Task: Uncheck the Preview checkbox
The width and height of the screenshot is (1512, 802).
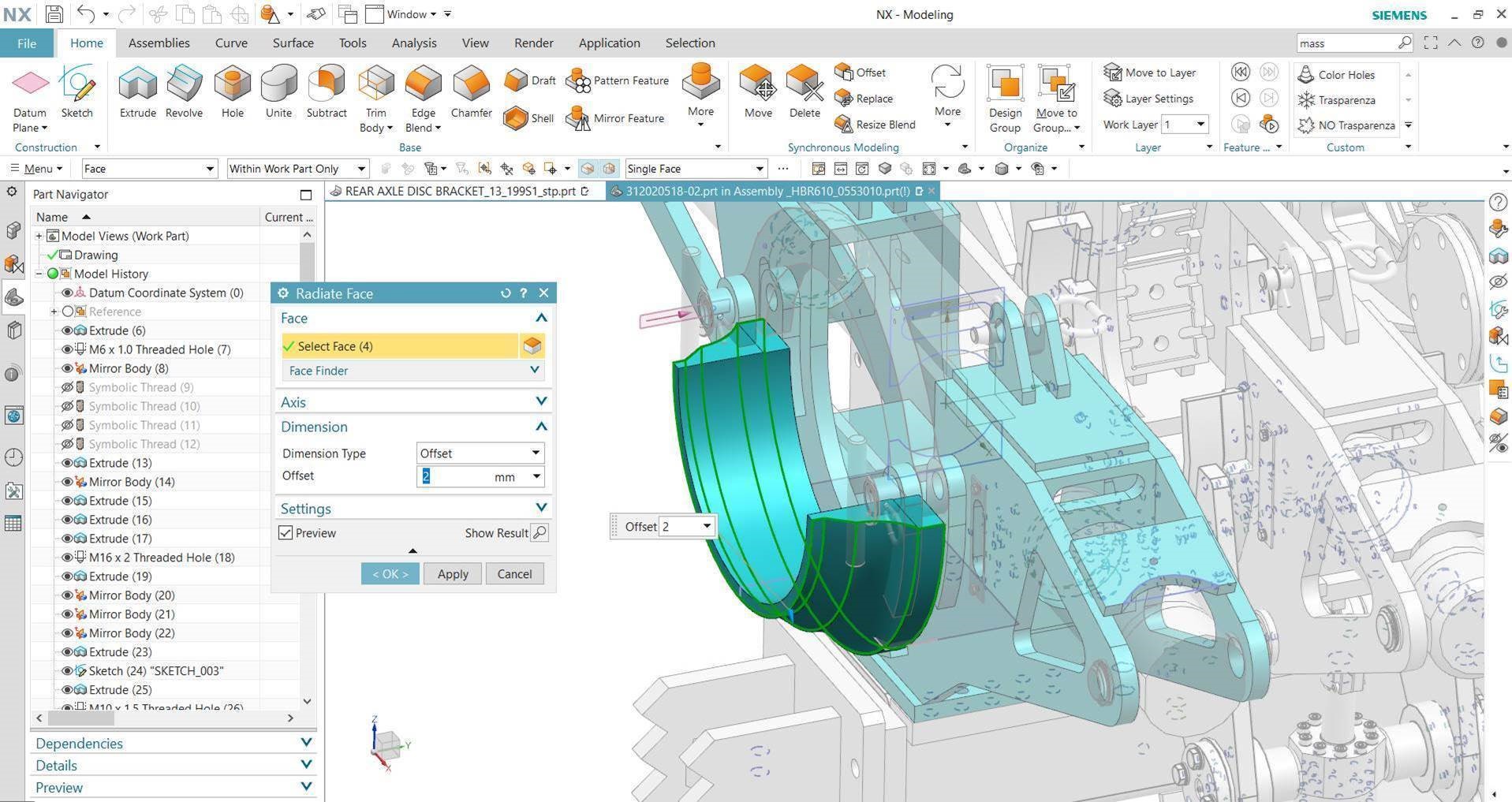Action: click(286, 534)
